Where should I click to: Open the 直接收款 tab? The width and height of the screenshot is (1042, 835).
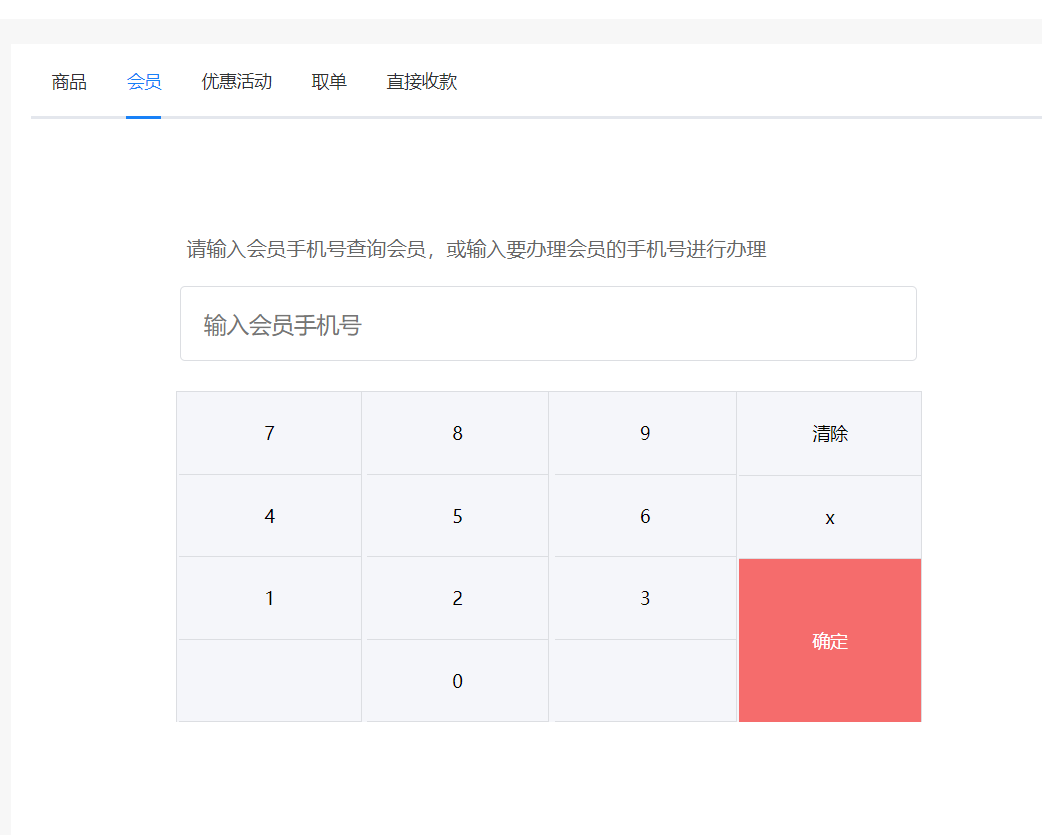tap(421, 82)
